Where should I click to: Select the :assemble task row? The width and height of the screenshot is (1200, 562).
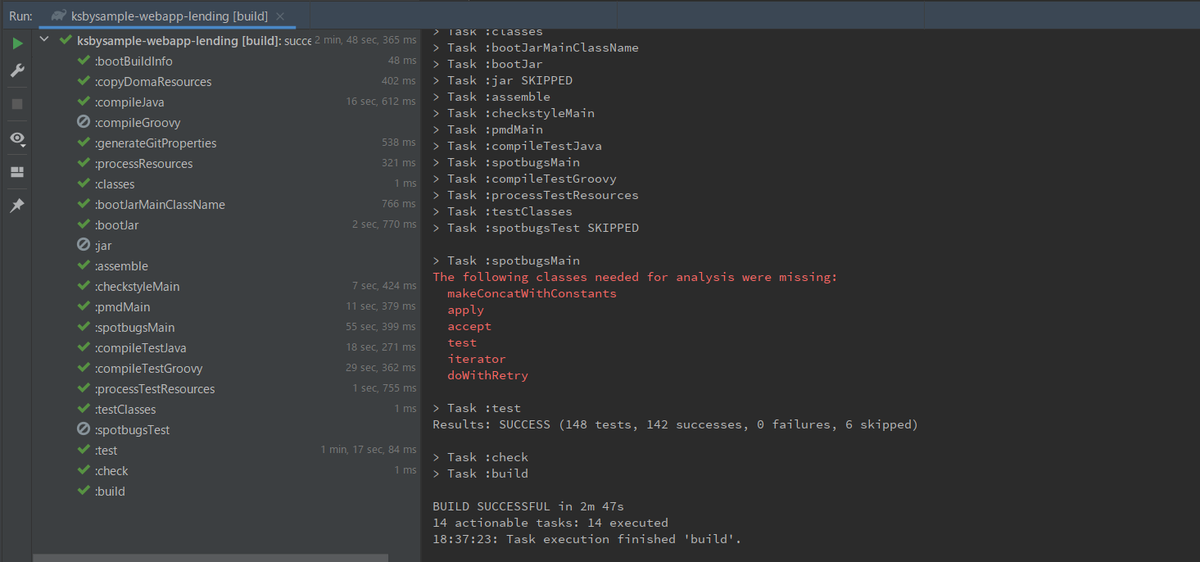point(226,266)
